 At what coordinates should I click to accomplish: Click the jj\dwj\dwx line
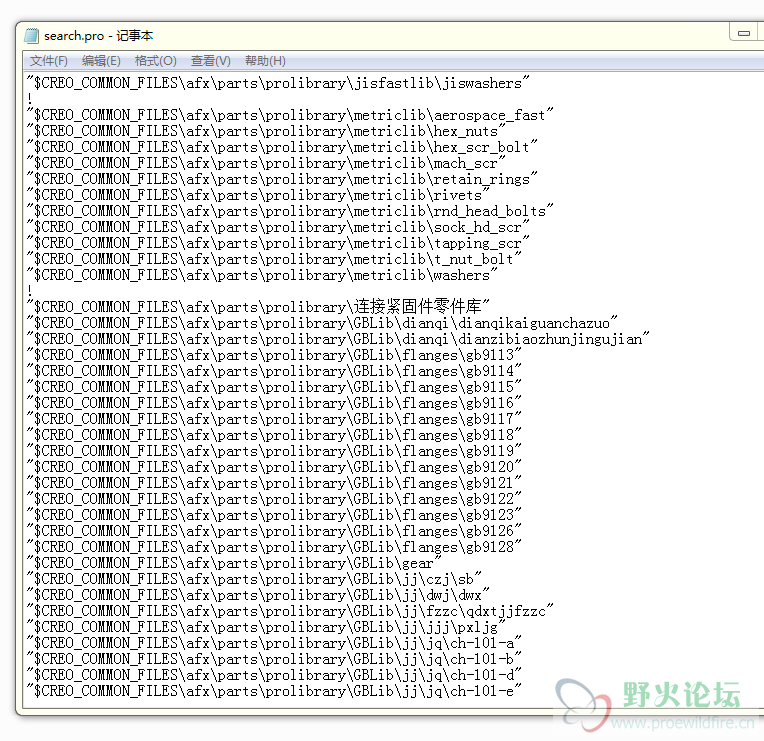tap(258, 595)
